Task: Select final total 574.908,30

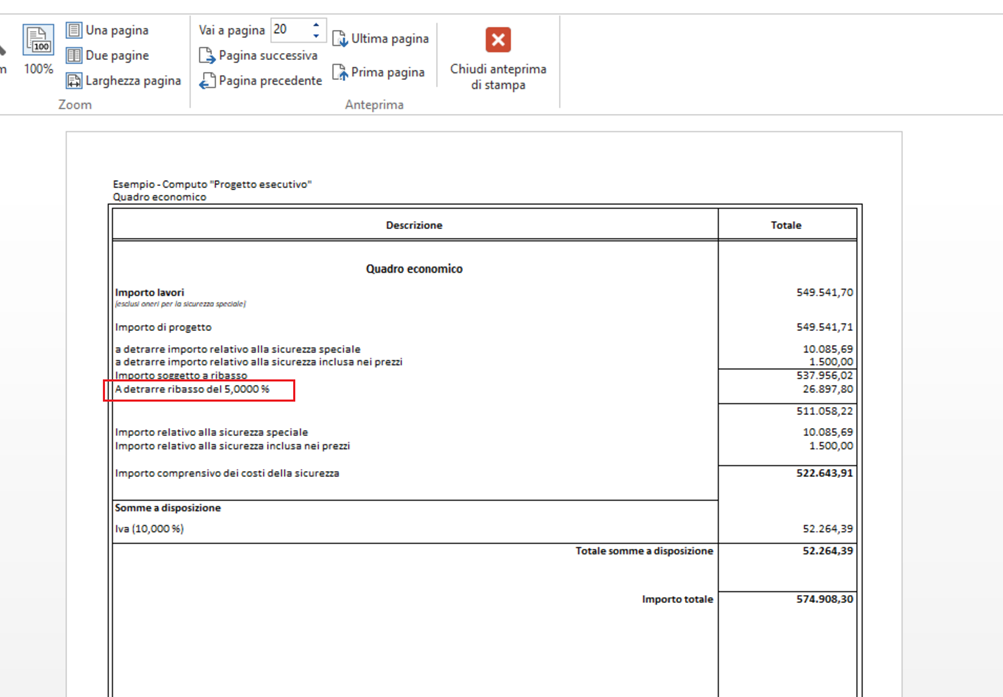Action: pos(825,599)
